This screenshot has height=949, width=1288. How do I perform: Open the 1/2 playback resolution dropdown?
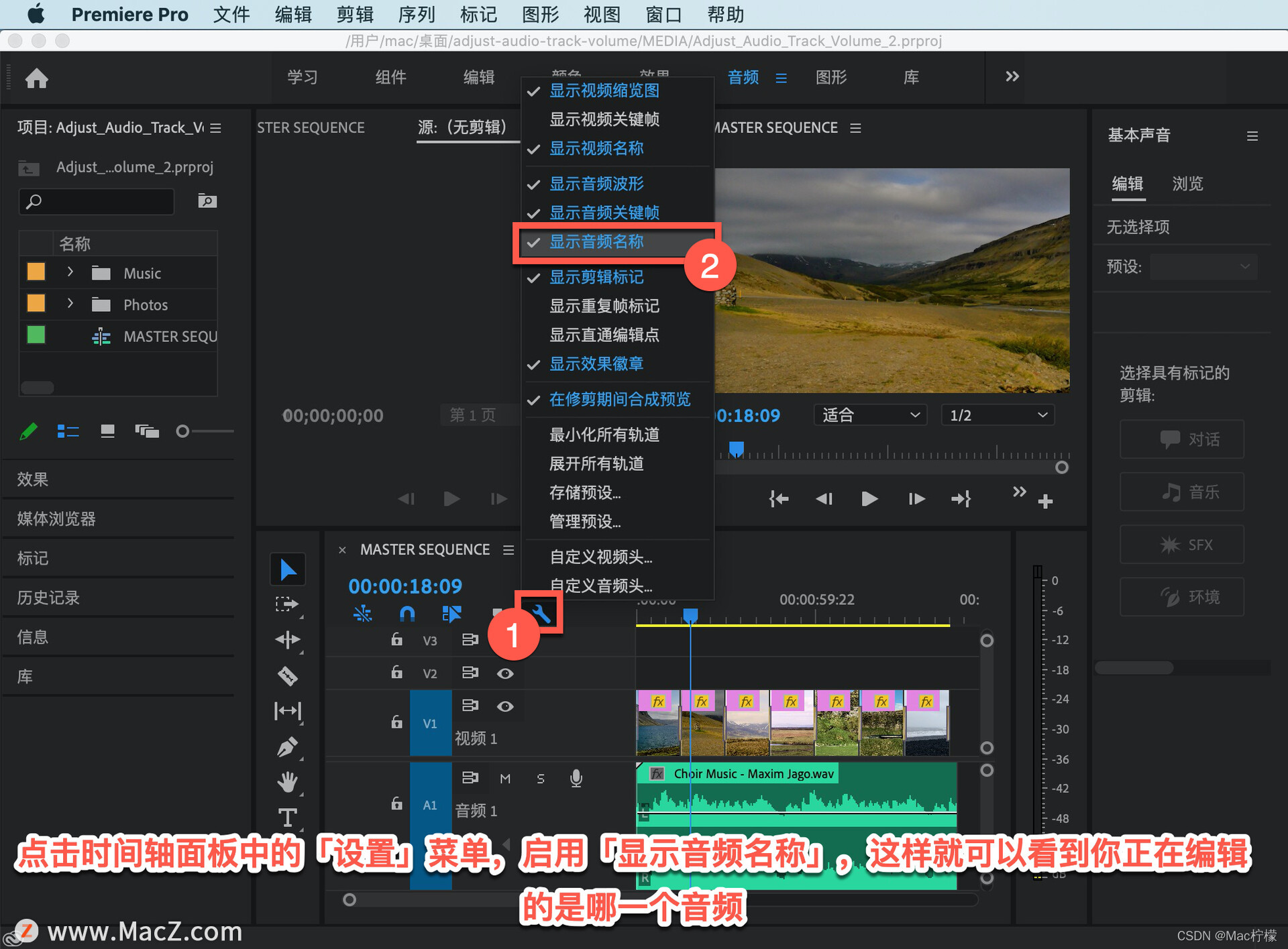pos(997,415)
